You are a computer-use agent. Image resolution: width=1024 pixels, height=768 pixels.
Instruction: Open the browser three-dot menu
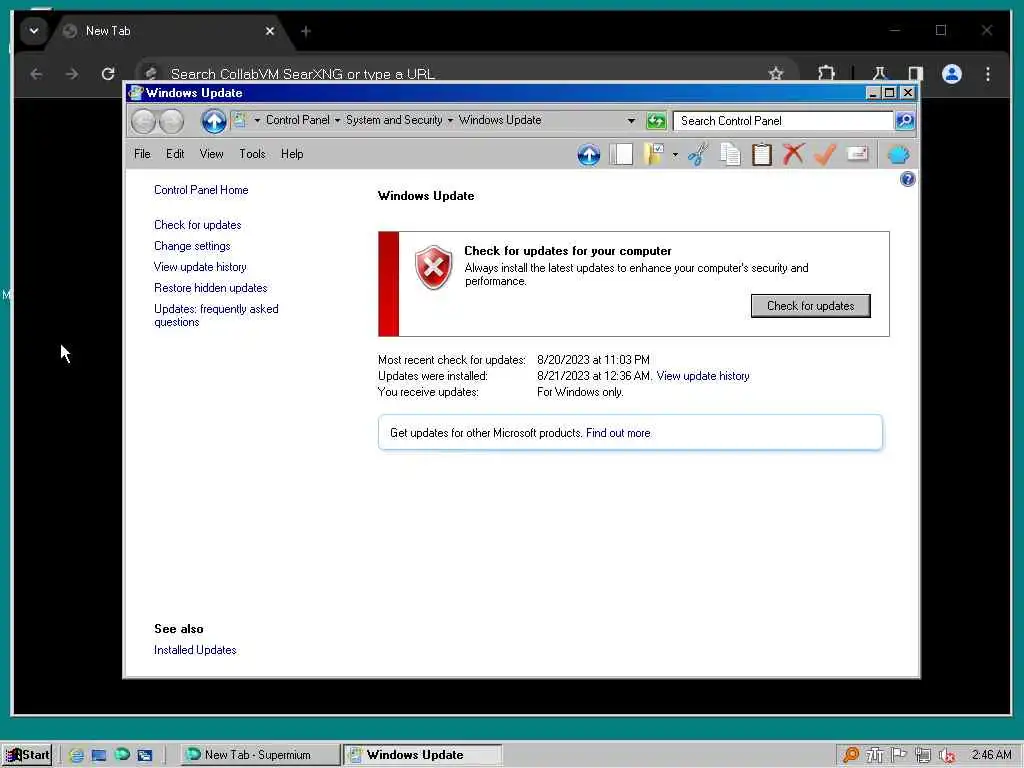tap(987, 74)
